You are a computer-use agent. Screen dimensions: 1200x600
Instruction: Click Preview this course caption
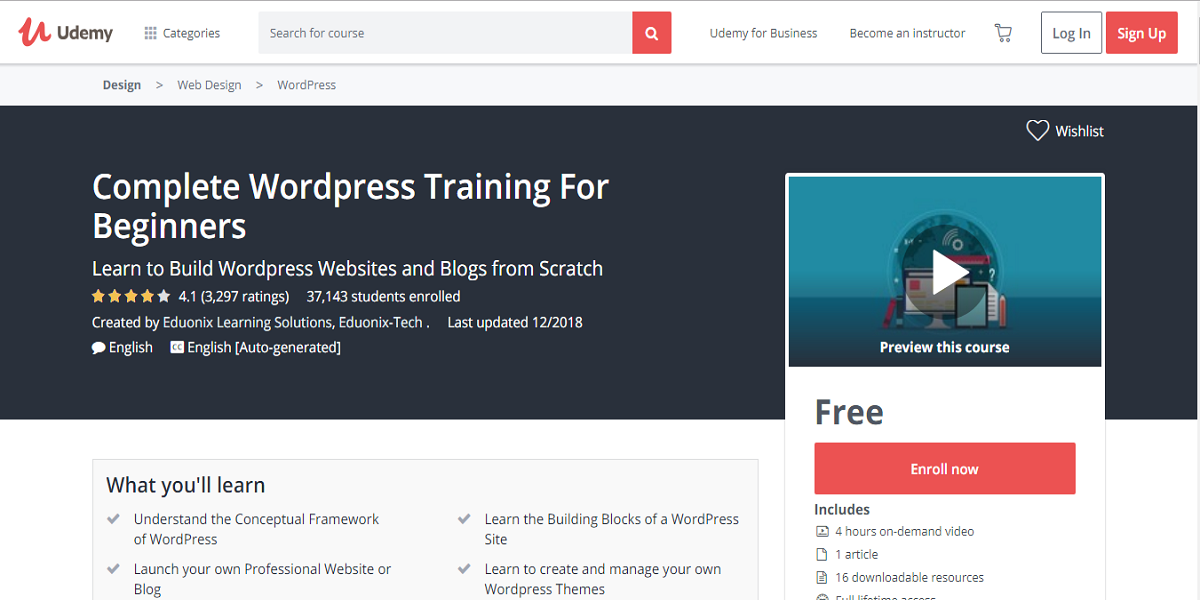pos(945,347)
